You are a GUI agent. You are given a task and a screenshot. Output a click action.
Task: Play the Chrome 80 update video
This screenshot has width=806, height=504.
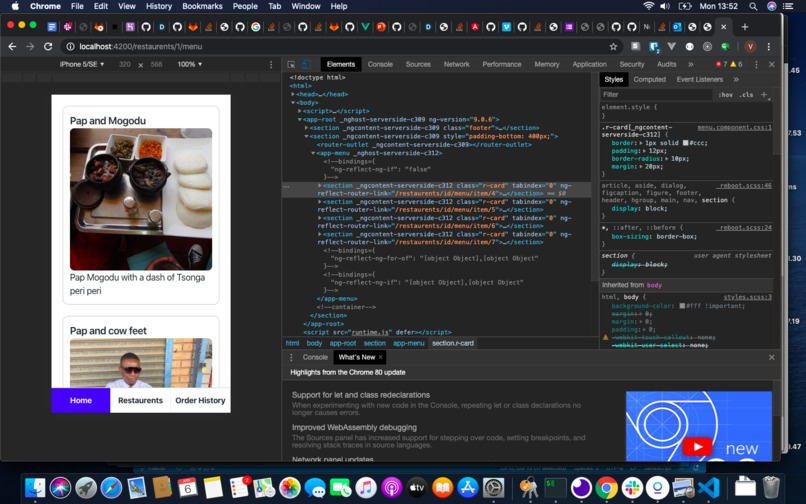pos(697,446)
